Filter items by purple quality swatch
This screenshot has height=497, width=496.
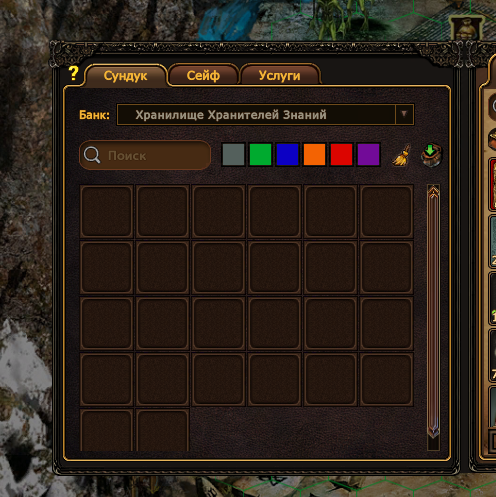[368, 154]
